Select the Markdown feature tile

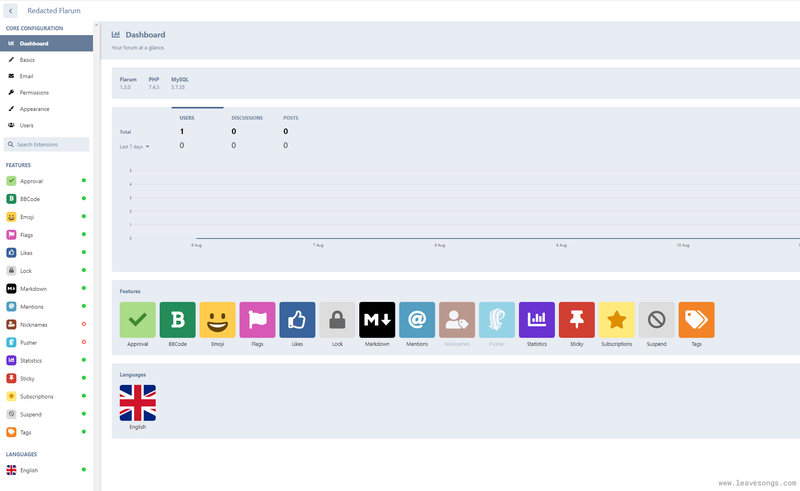pyautogui.click(x=377, y=320)
